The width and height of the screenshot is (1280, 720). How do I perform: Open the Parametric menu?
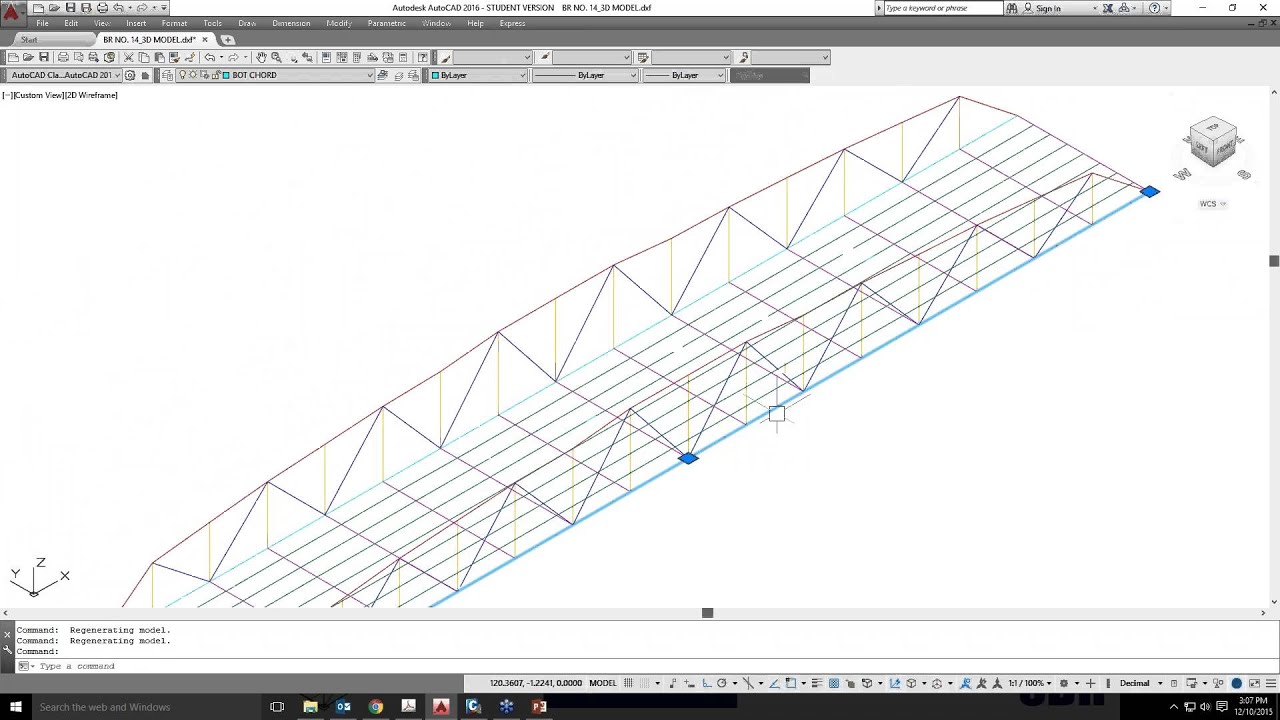pyautogui.click(x=387, y=23)
